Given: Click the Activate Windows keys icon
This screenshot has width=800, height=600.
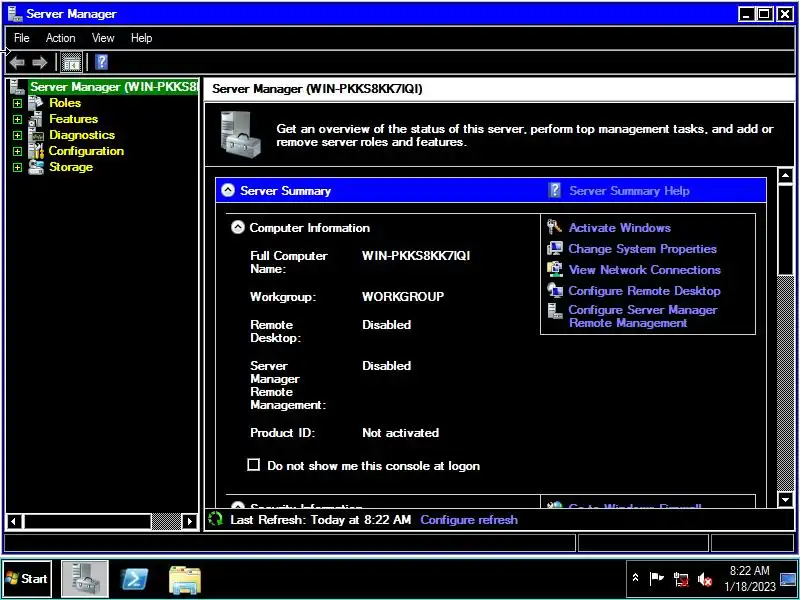Looking at the screenshot, I should pos(555,227).
